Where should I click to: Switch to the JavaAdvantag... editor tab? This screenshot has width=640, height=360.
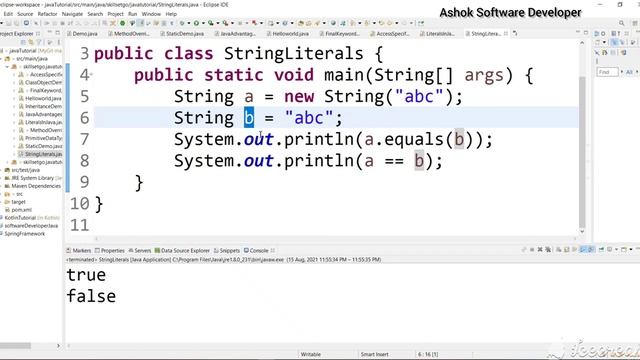tap(235, 33)
